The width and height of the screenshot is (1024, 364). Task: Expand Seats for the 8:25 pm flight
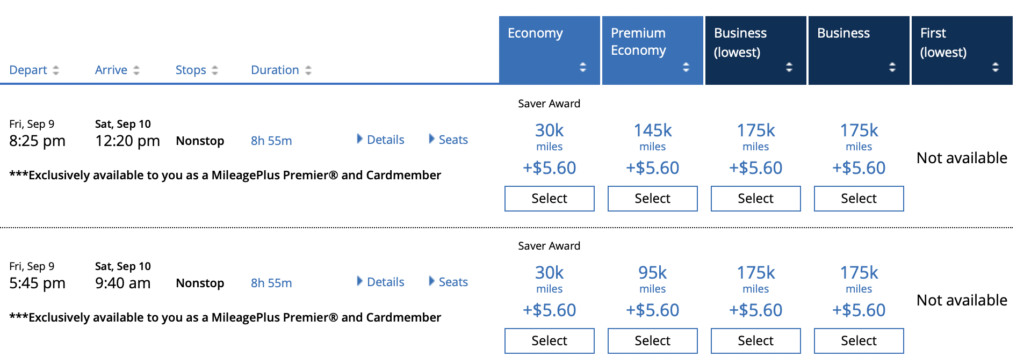point(448,140)
